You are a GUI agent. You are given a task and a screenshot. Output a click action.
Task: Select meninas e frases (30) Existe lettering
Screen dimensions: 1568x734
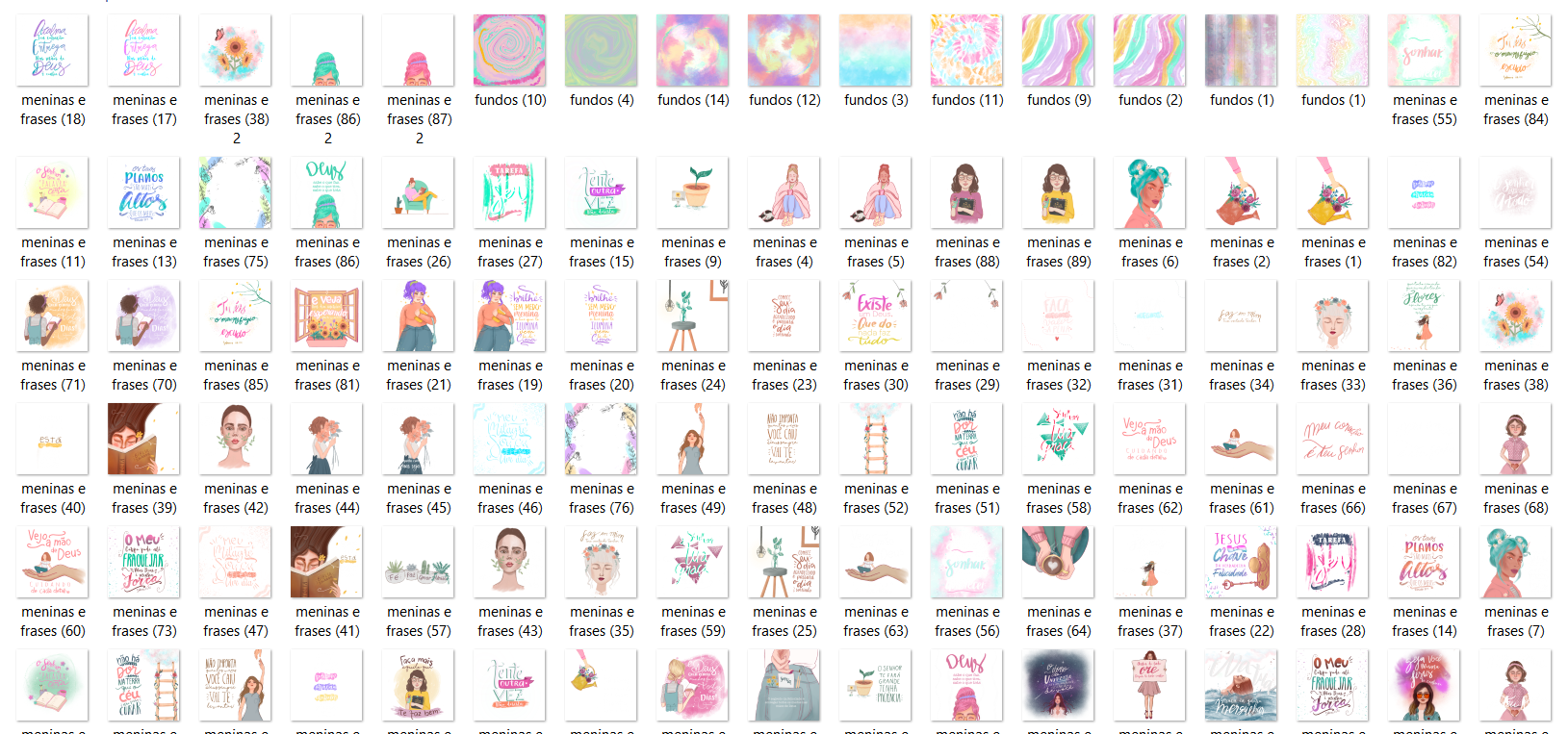(x=875, y=316)
